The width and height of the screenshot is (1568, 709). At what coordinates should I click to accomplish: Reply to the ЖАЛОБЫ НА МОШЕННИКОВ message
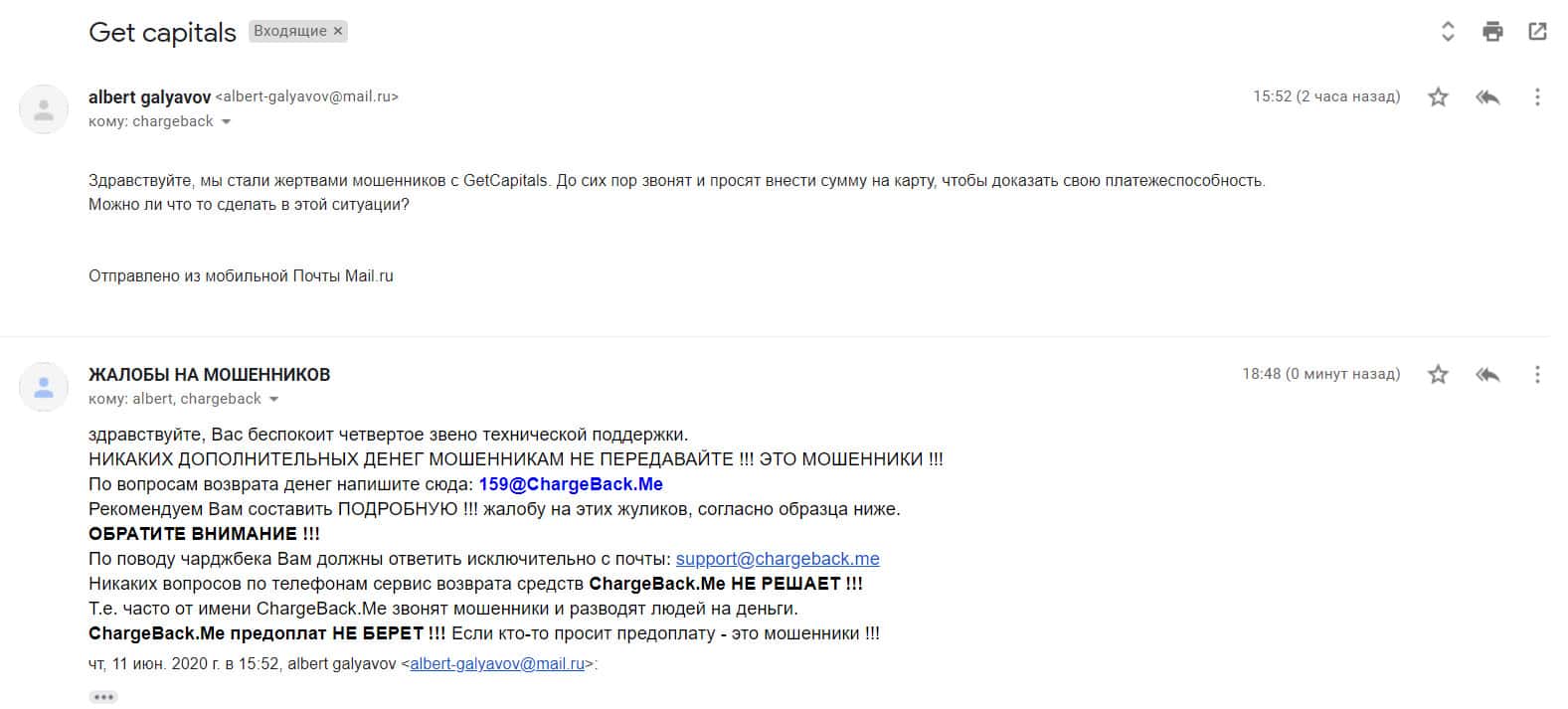(1487, 375)
